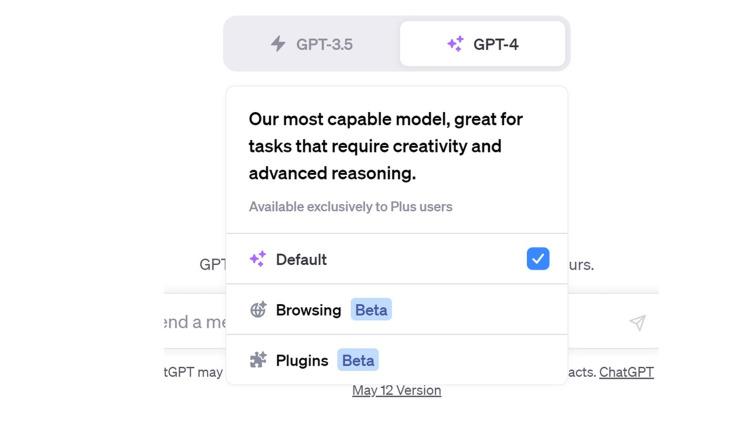Open the ChatGPT link in the footer
This screenshot has width=750, height=422.
click(x=626, y=372)
